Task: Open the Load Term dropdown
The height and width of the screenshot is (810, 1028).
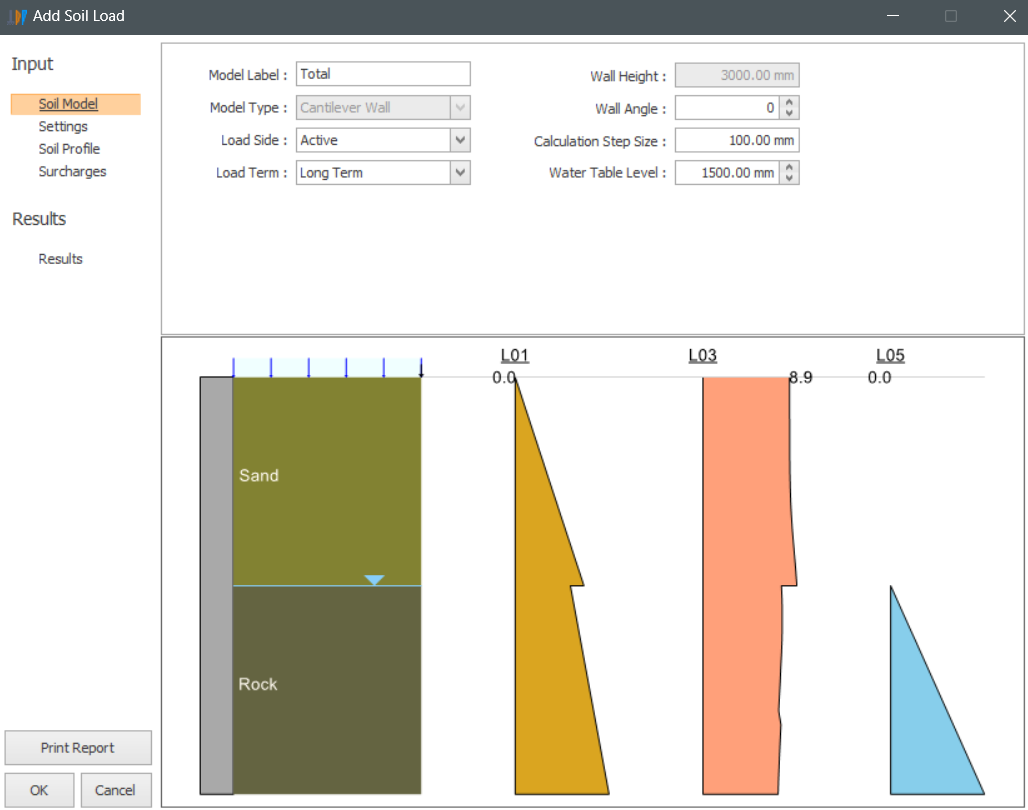Action: (459, 173)
